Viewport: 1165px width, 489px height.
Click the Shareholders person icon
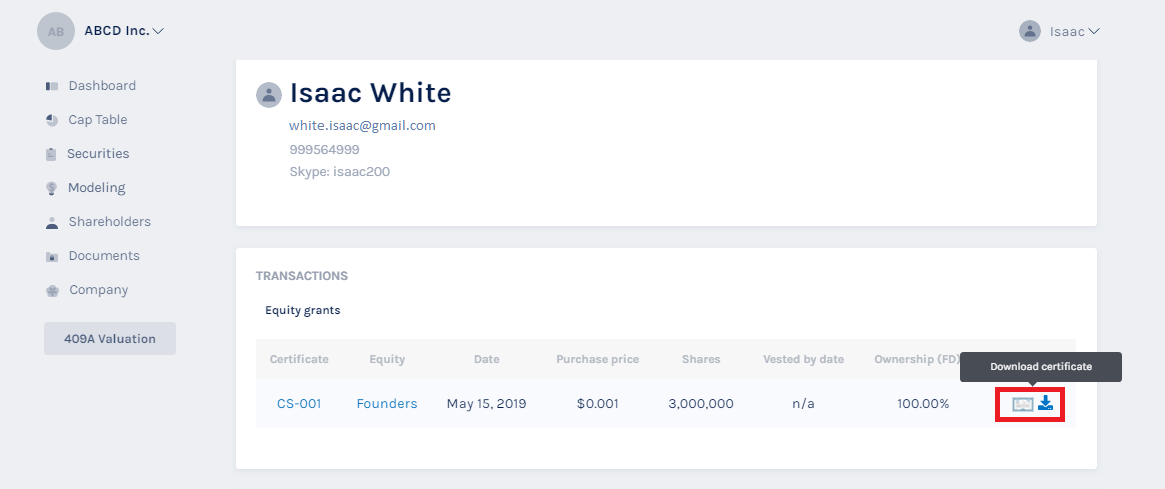pos(52,222)
